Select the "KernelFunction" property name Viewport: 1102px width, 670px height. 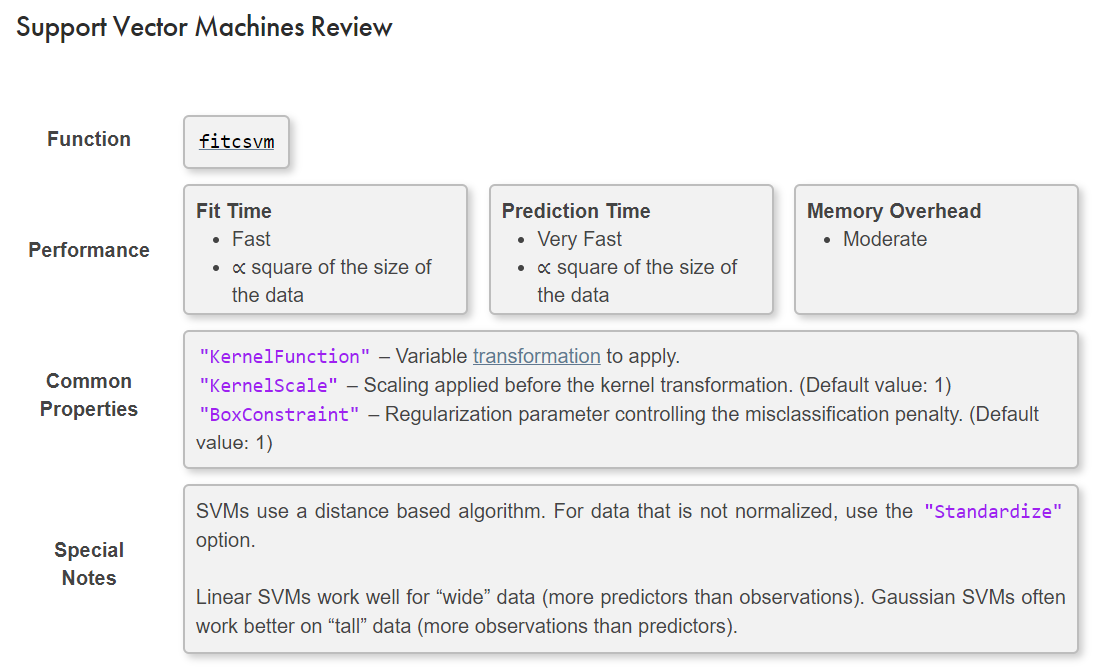pos(284,356)
